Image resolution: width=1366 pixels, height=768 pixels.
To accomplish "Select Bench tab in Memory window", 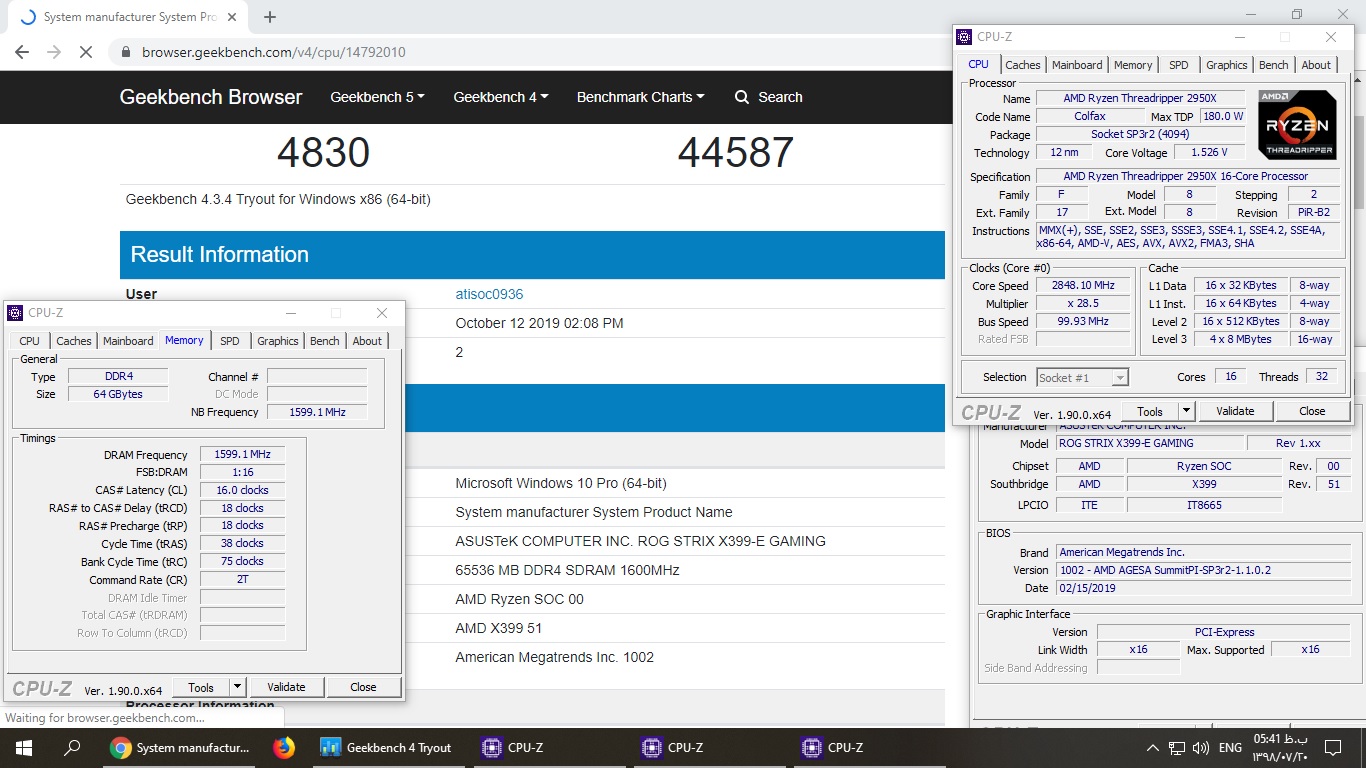I will tap(325, 341).
